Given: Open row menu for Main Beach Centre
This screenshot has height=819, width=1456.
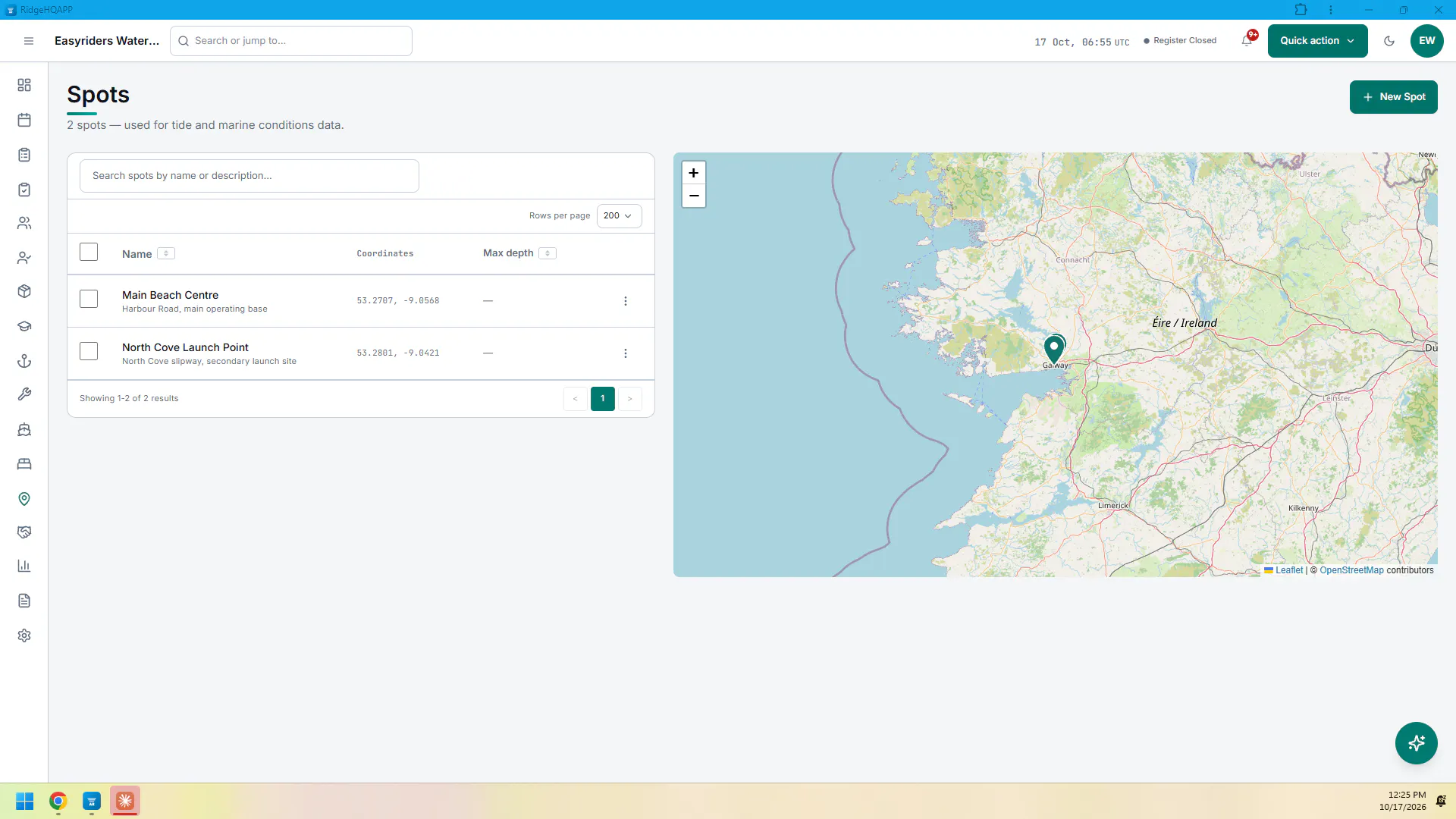Looking at the screenshot, I should pyautogui.click(x=626, y=301).
